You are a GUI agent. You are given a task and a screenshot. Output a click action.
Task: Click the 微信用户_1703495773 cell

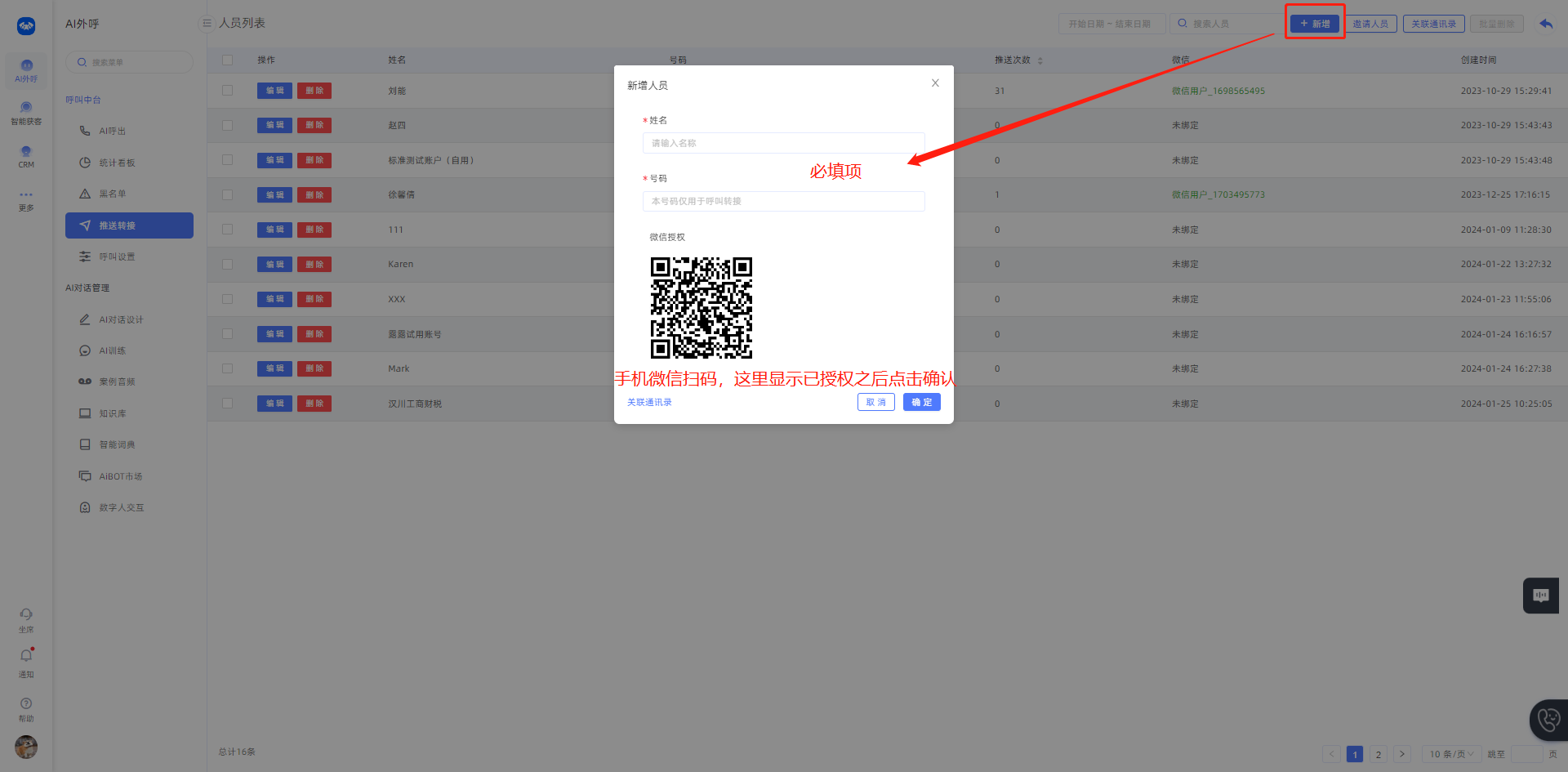pyautogui.click(x=1218, y=194)
